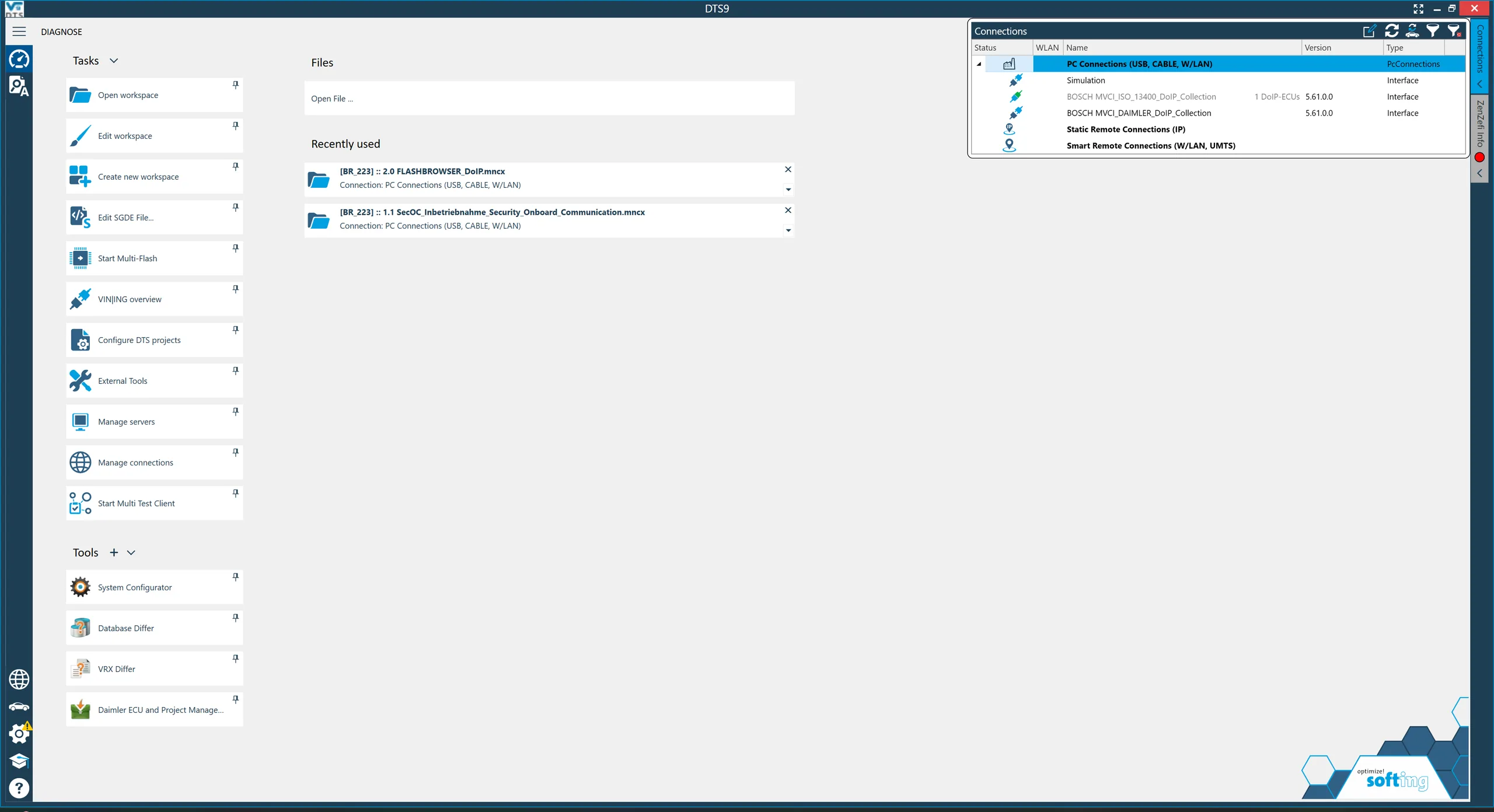
Task: Open Manage connections task
Action: tap(154, 463)
